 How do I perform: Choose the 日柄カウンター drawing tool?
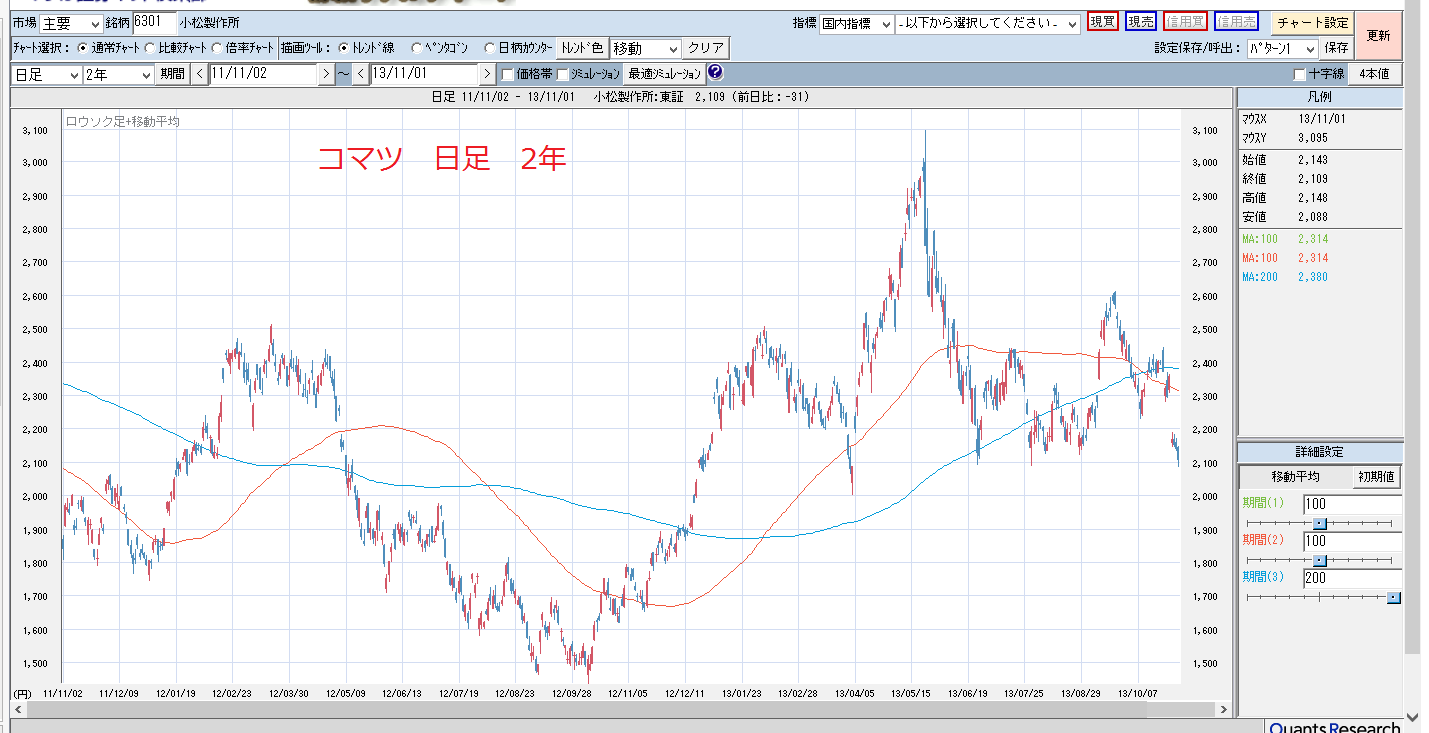tap(489, 48)
